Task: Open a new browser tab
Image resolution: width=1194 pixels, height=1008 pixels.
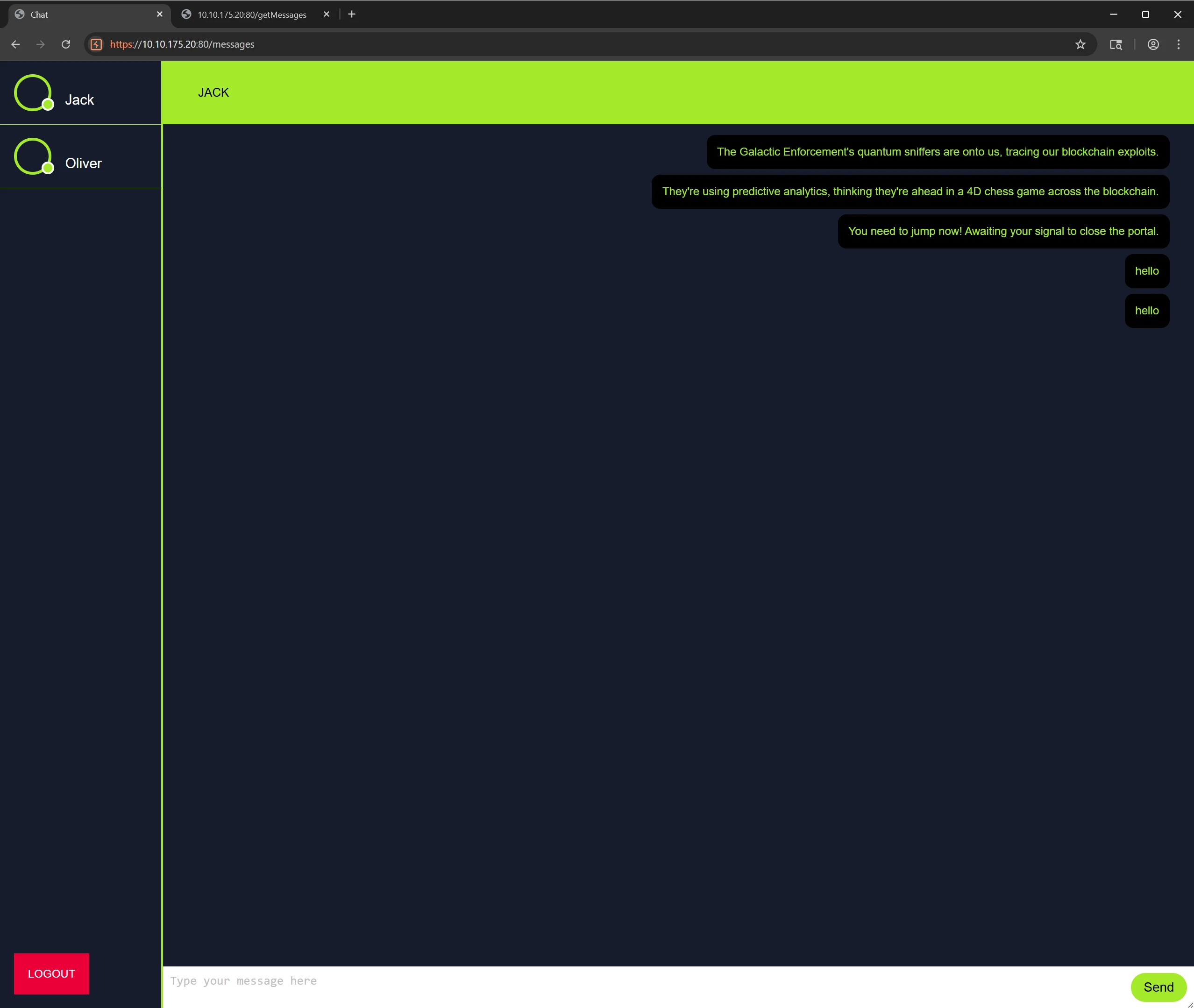Action: 351,14
